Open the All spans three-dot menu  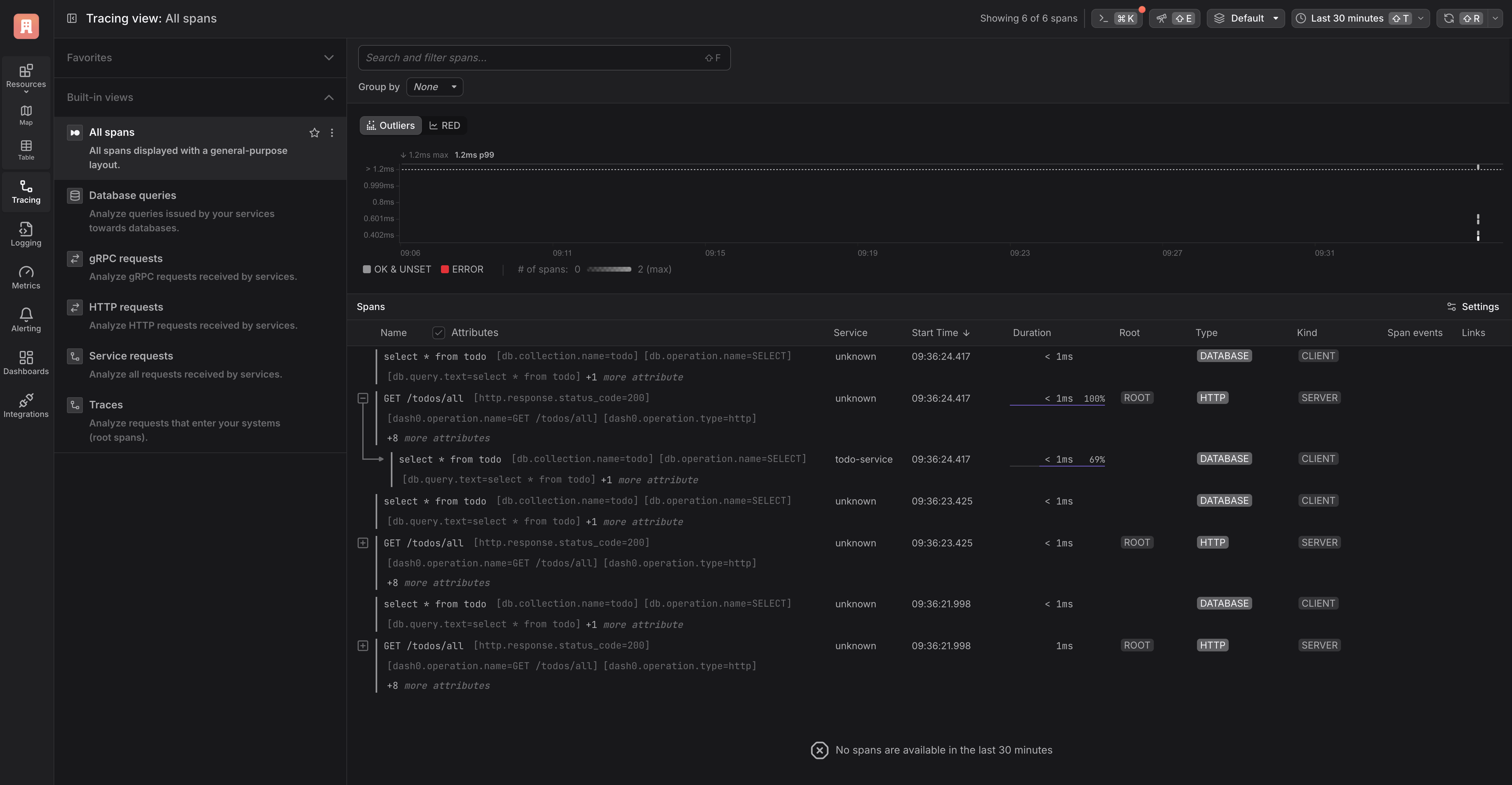[332, 133]
